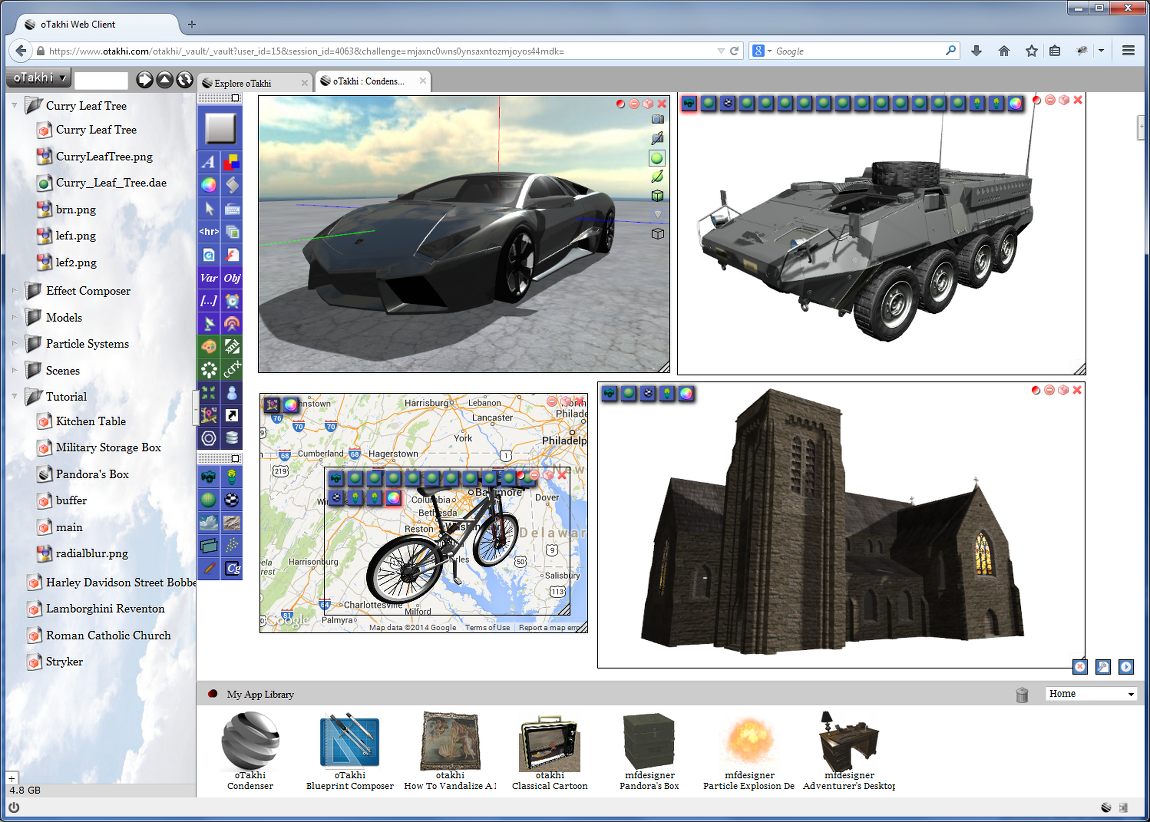Select the Cg shader tool icon
Viewport: 1150px width, 822px height.
click(232, 568)
